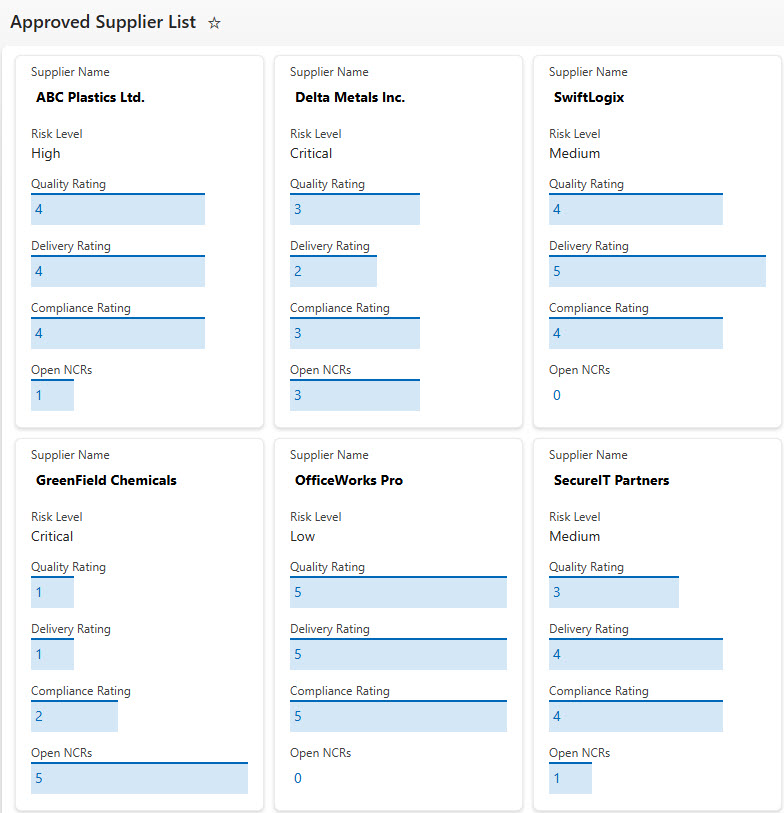
Task: Click Delta Metals Risk Level Critical
Action: (x=311, y=154)
